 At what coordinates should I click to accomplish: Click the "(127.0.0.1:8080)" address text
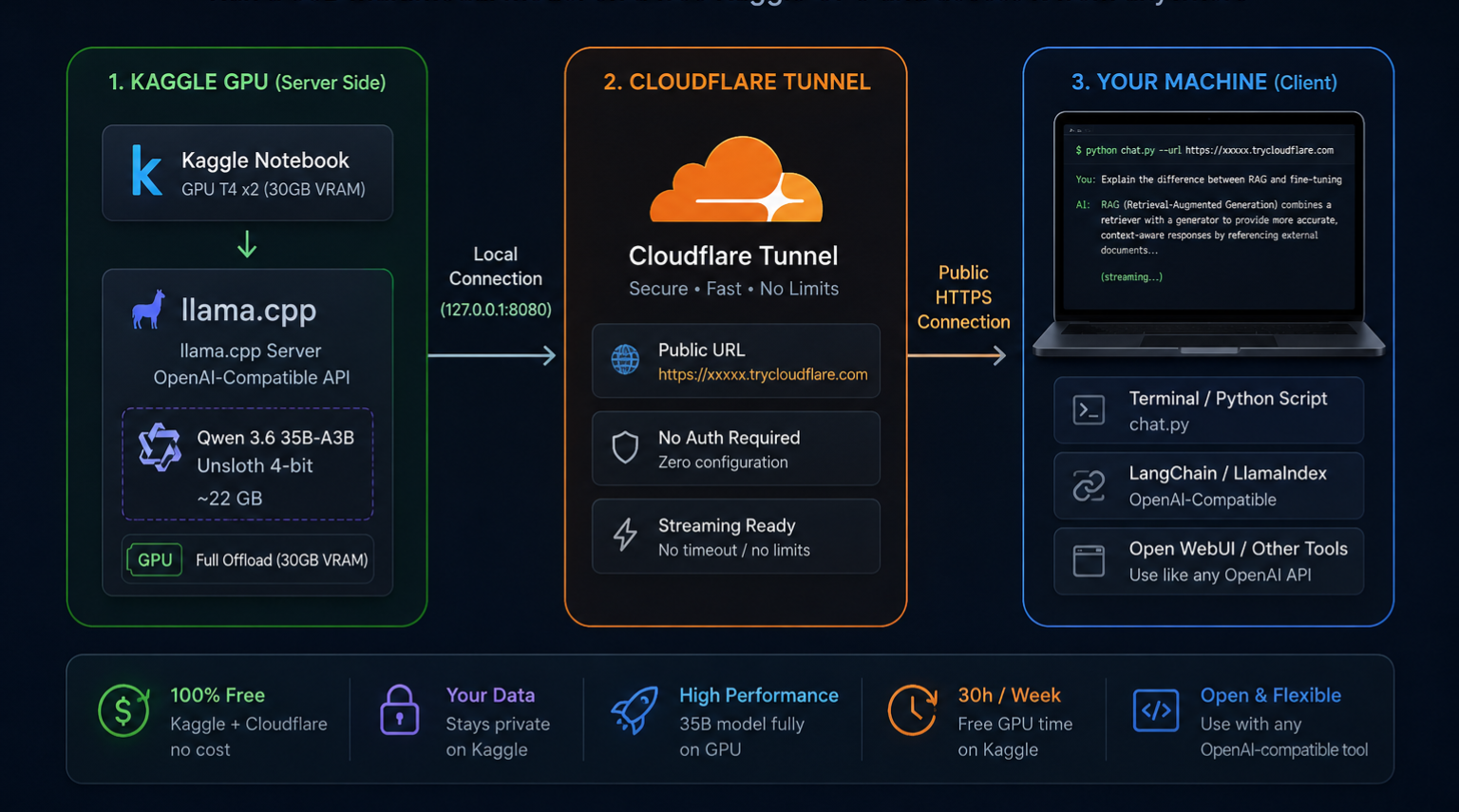[496, 310]
